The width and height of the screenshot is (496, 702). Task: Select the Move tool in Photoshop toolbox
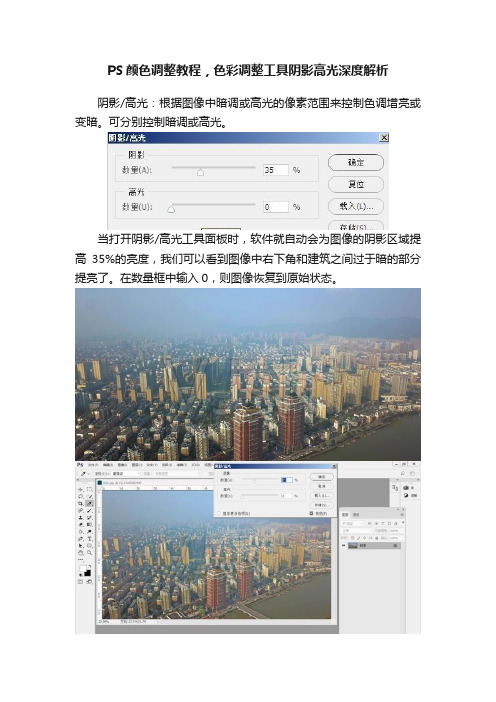81,490
